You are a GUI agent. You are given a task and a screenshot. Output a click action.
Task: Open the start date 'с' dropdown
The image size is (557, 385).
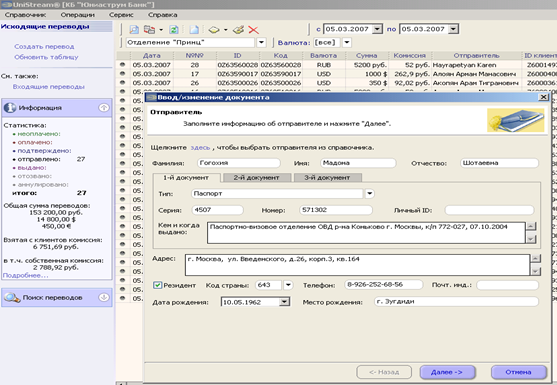point(377,29)
